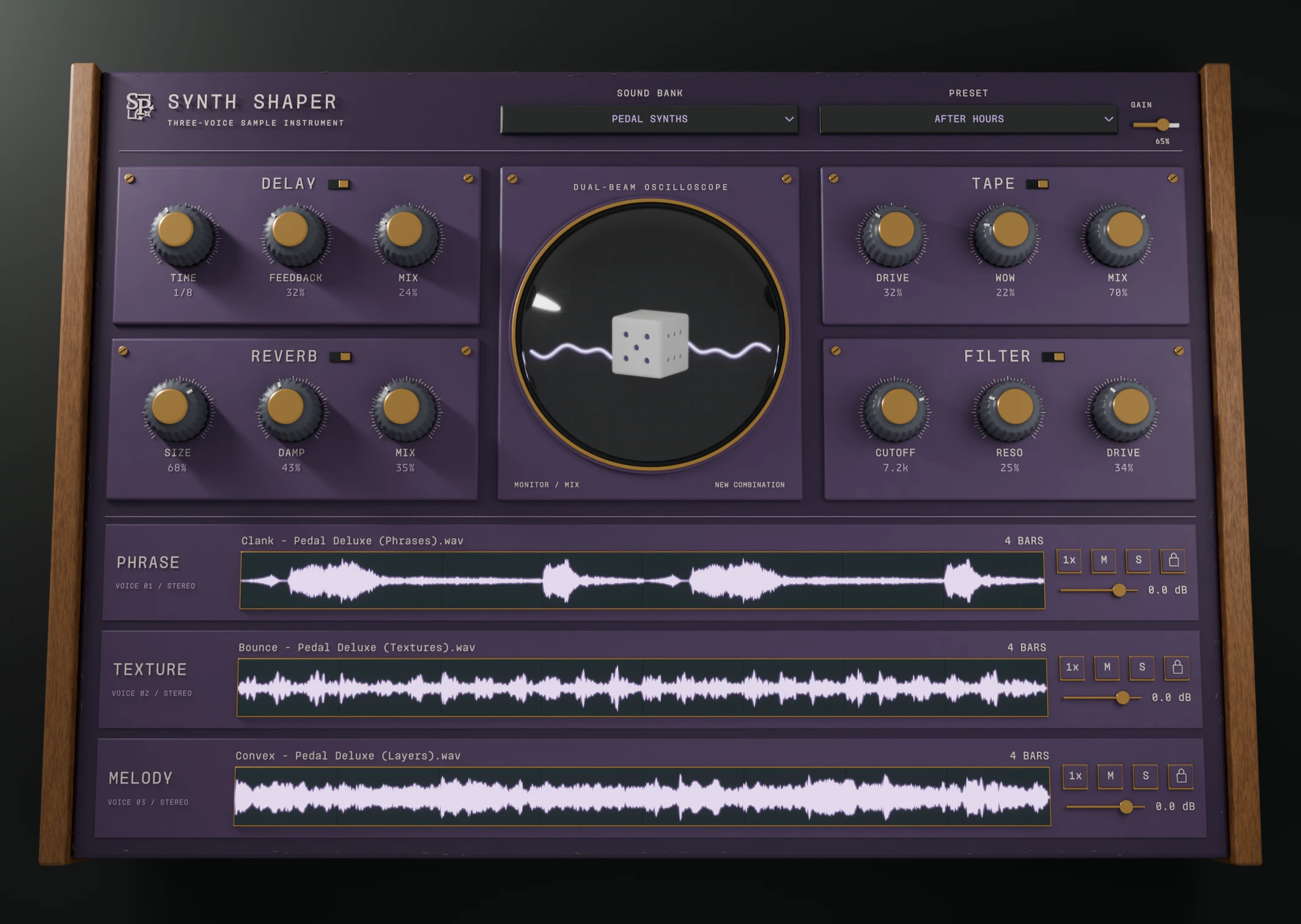Click the Delay MIX knob
The width and height of the screenshot is (1301, 924).
click(x=408, y=235)
